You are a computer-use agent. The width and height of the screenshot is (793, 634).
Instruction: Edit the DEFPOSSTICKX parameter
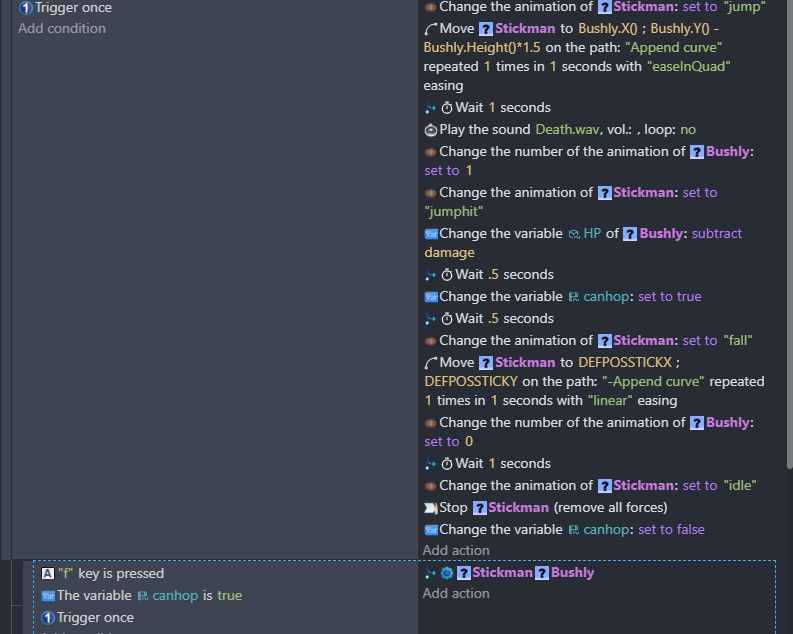click(x=625, y=362)
